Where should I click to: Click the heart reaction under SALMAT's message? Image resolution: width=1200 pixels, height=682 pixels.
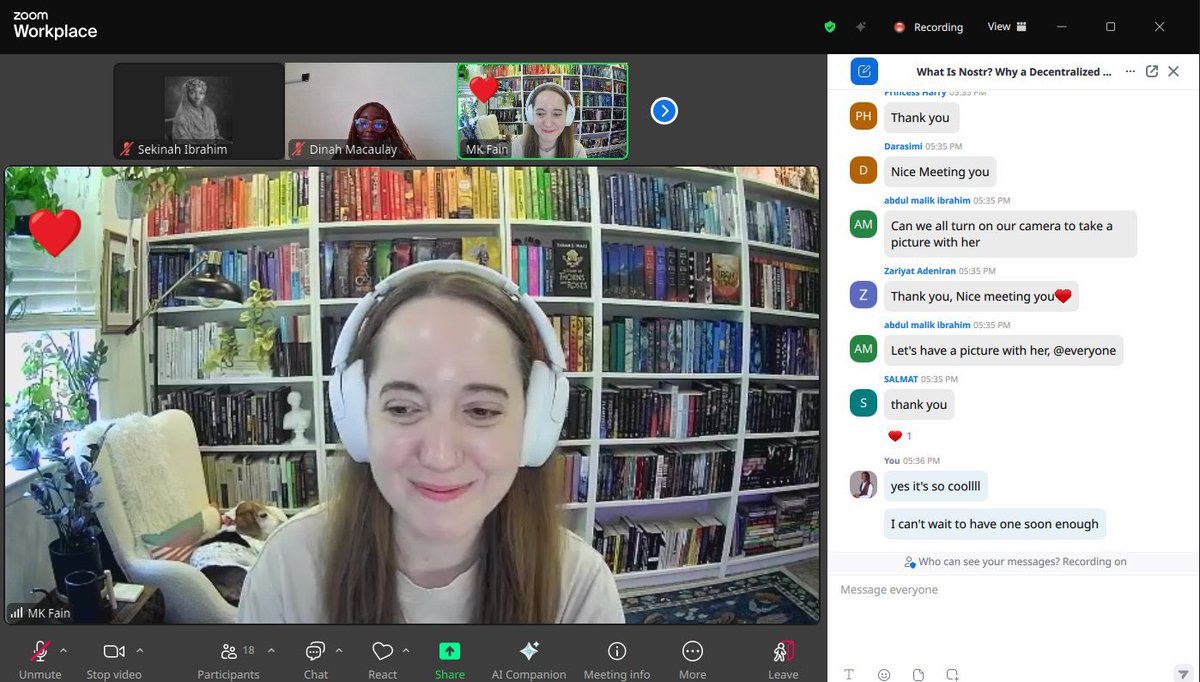click(x=900, y=436)
